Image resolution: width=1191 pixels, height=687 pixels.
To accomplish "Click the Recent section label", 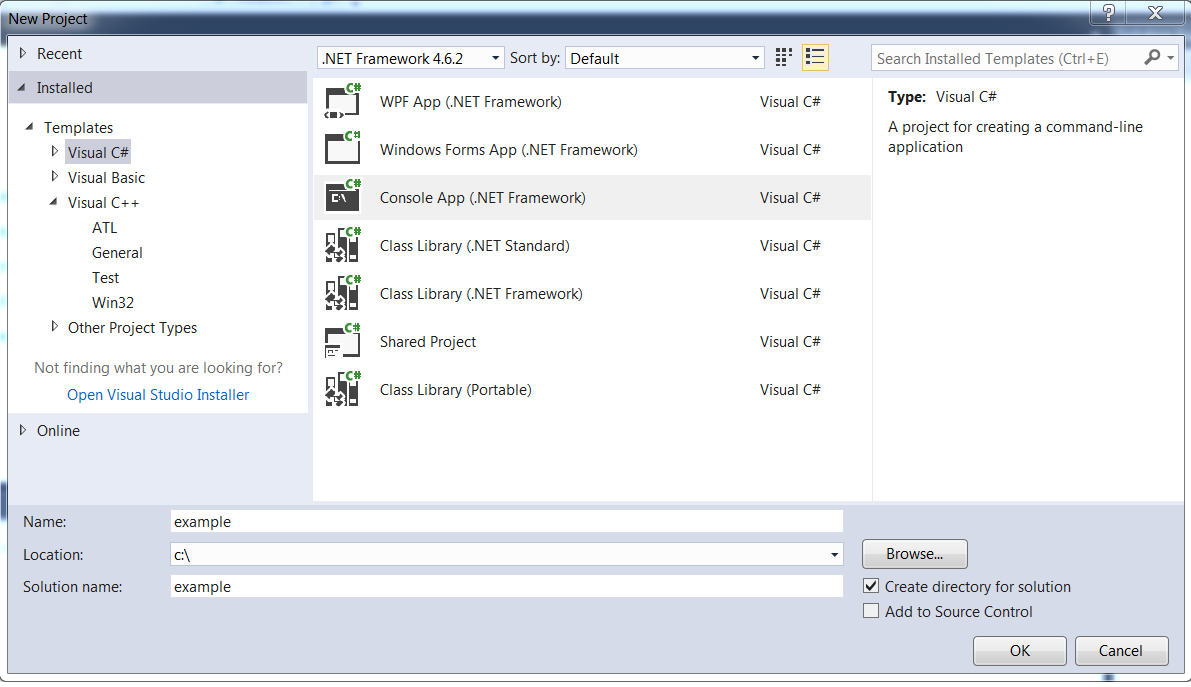I will (x=59, y=54).
